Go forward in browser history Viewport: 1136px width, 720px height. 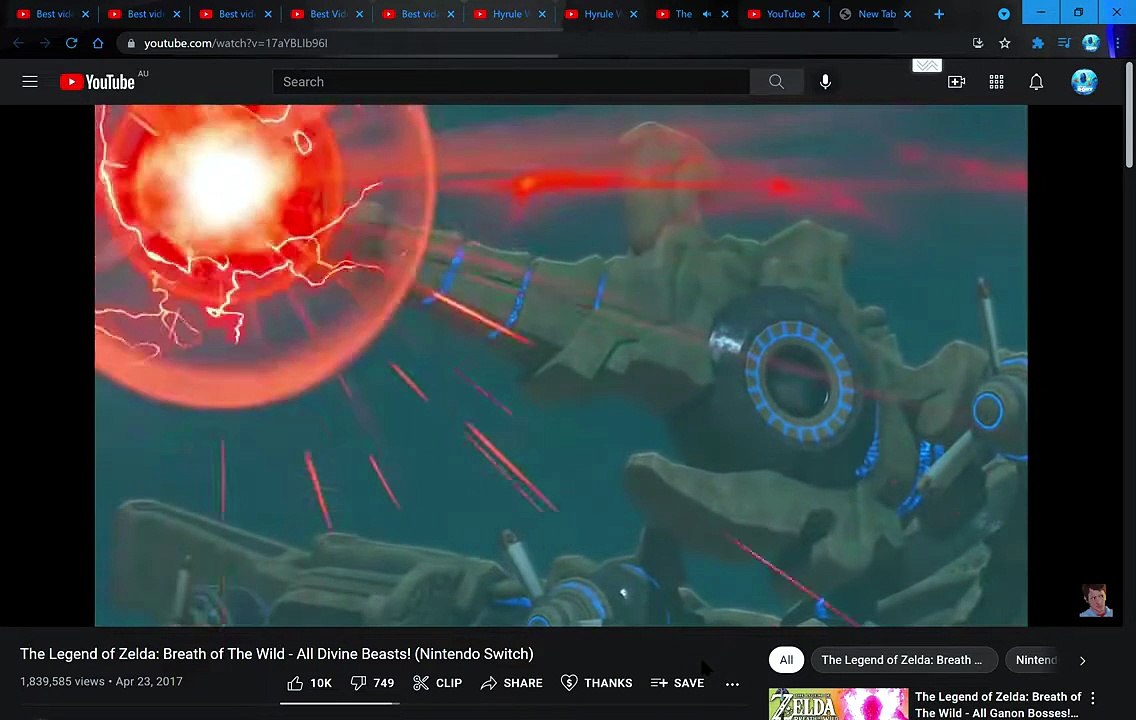coord(45,43)
